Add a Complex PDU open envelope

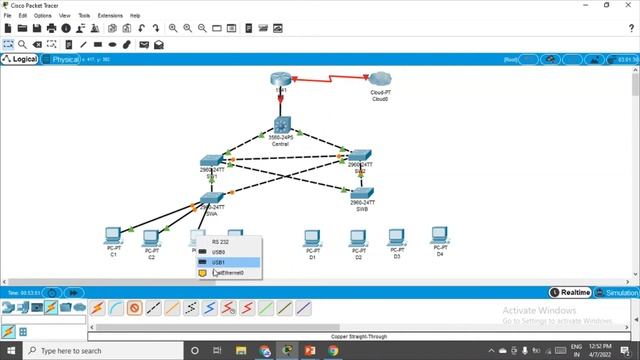tap(159, 44)
